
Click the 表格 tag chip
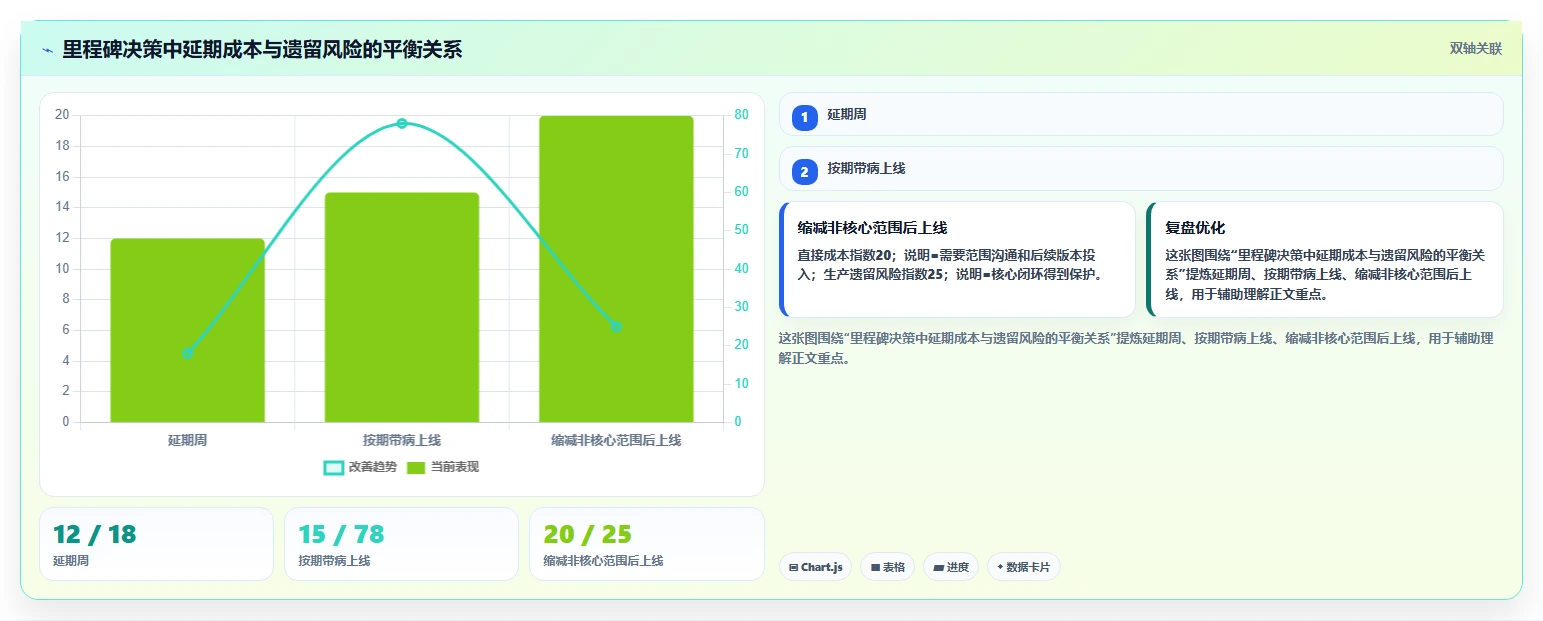[887, 567]
